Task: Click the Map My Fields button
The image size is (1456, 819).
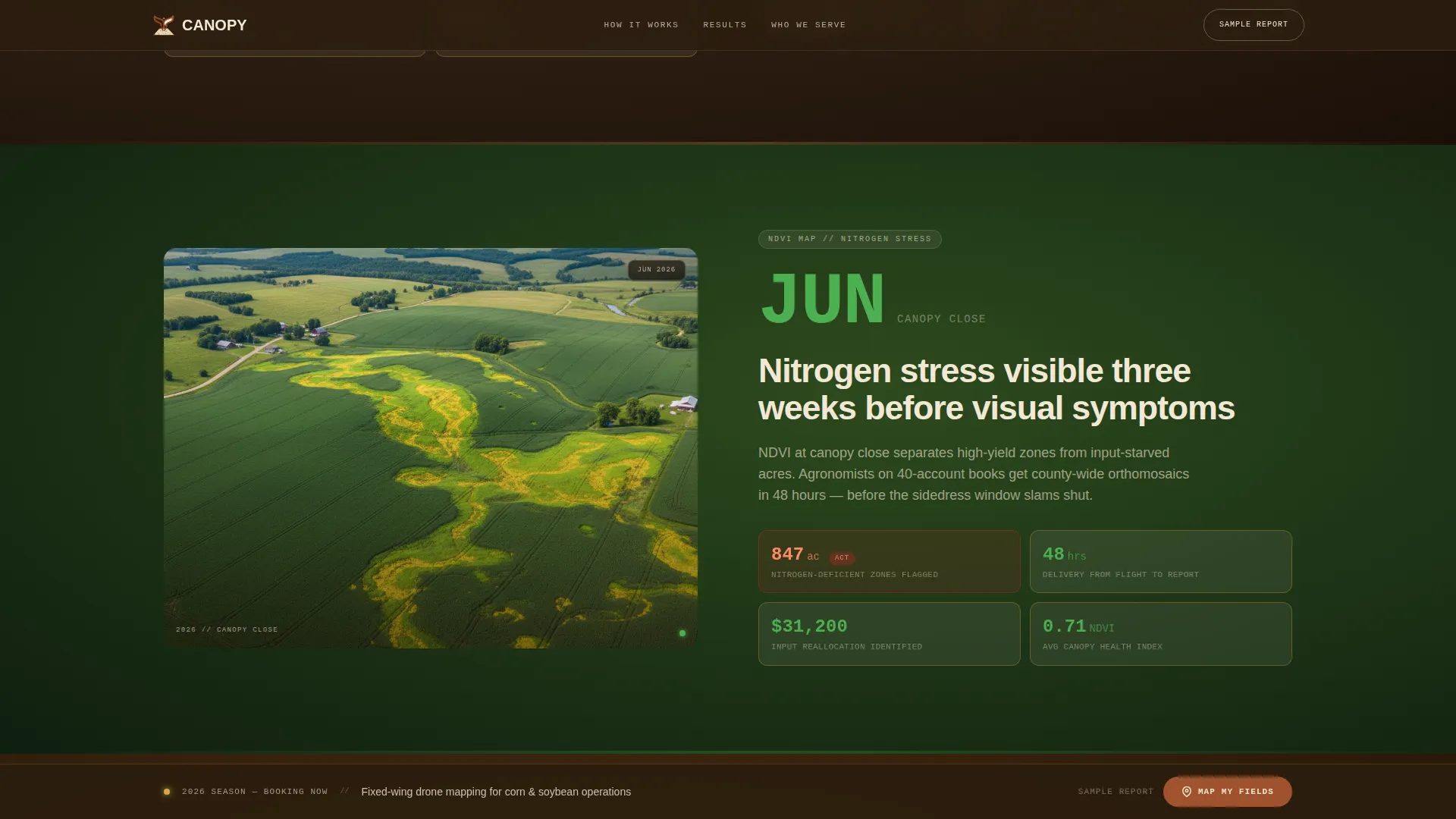Action: coord(1227,791)
